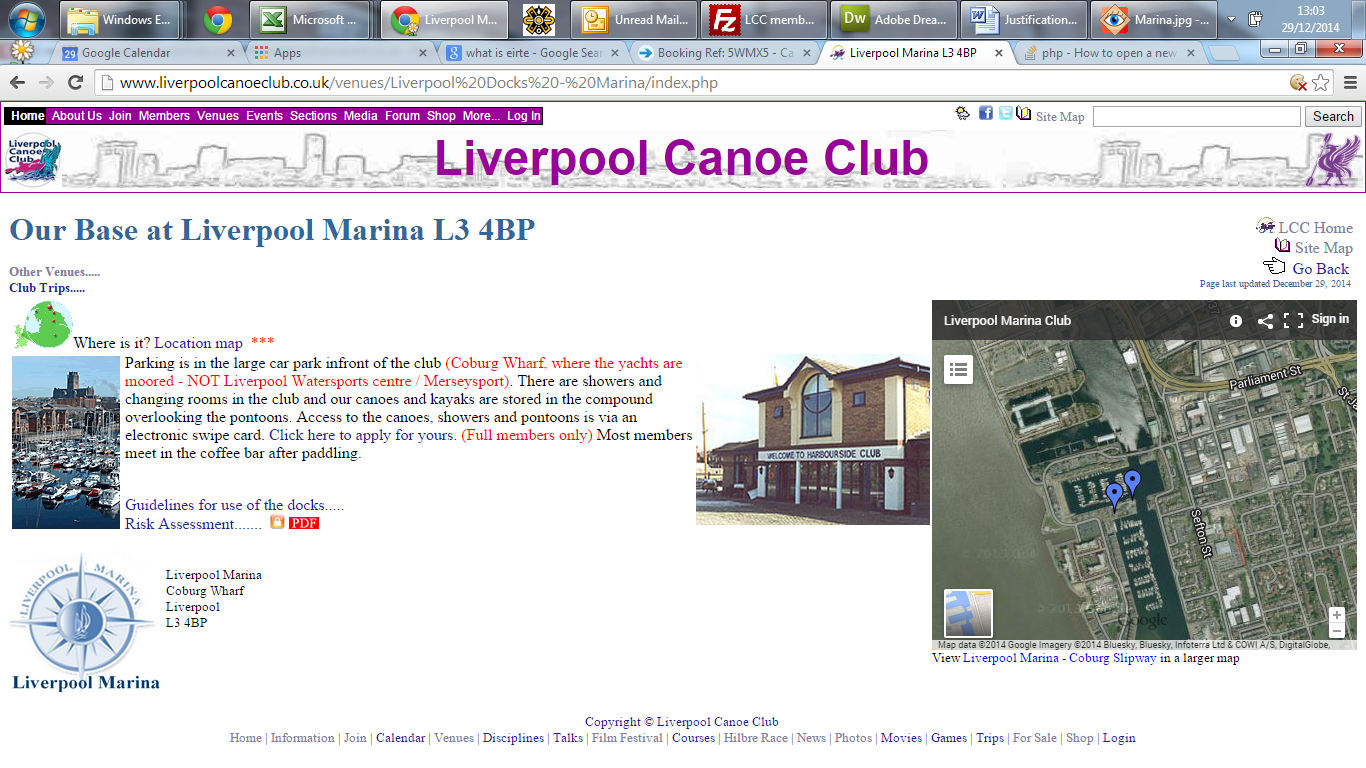
Task: Show hidden system tray icons arrow
Action: [x=1230, y=19]
